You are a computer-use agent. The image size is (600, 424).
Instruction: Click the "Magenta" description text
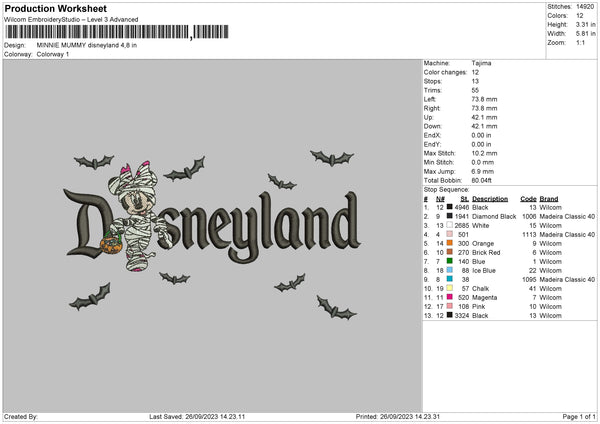click(x=484, y=297)
